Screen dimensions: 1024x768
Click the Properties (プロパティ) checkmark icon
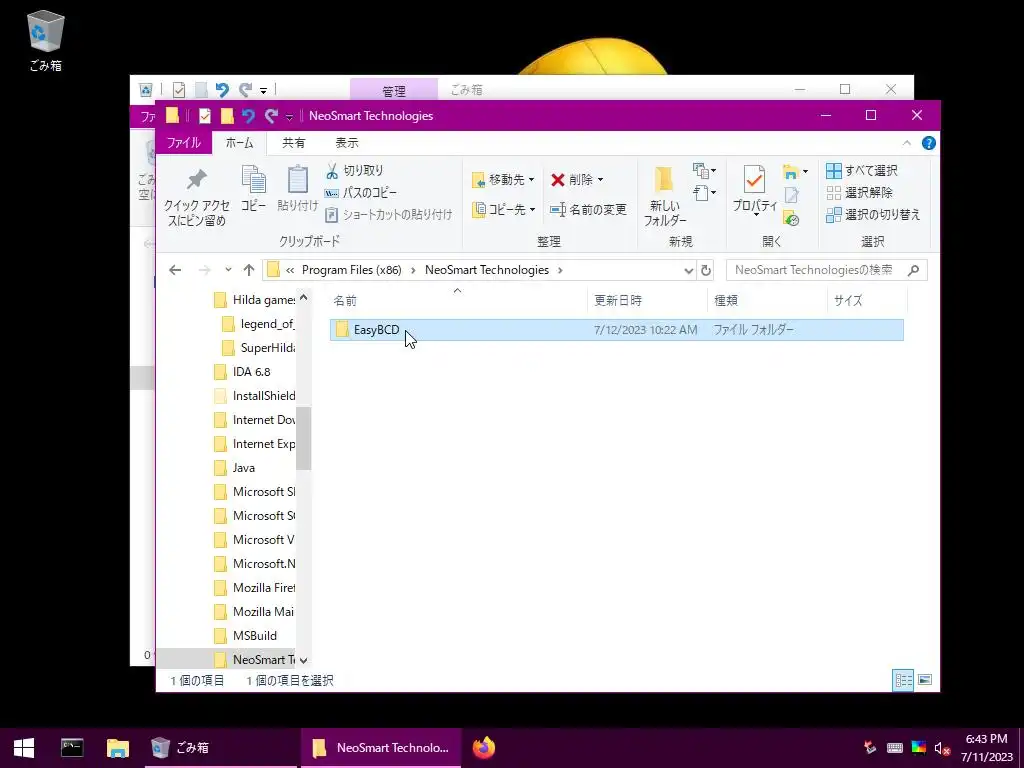pyautogui.click(x=754, y=179)
